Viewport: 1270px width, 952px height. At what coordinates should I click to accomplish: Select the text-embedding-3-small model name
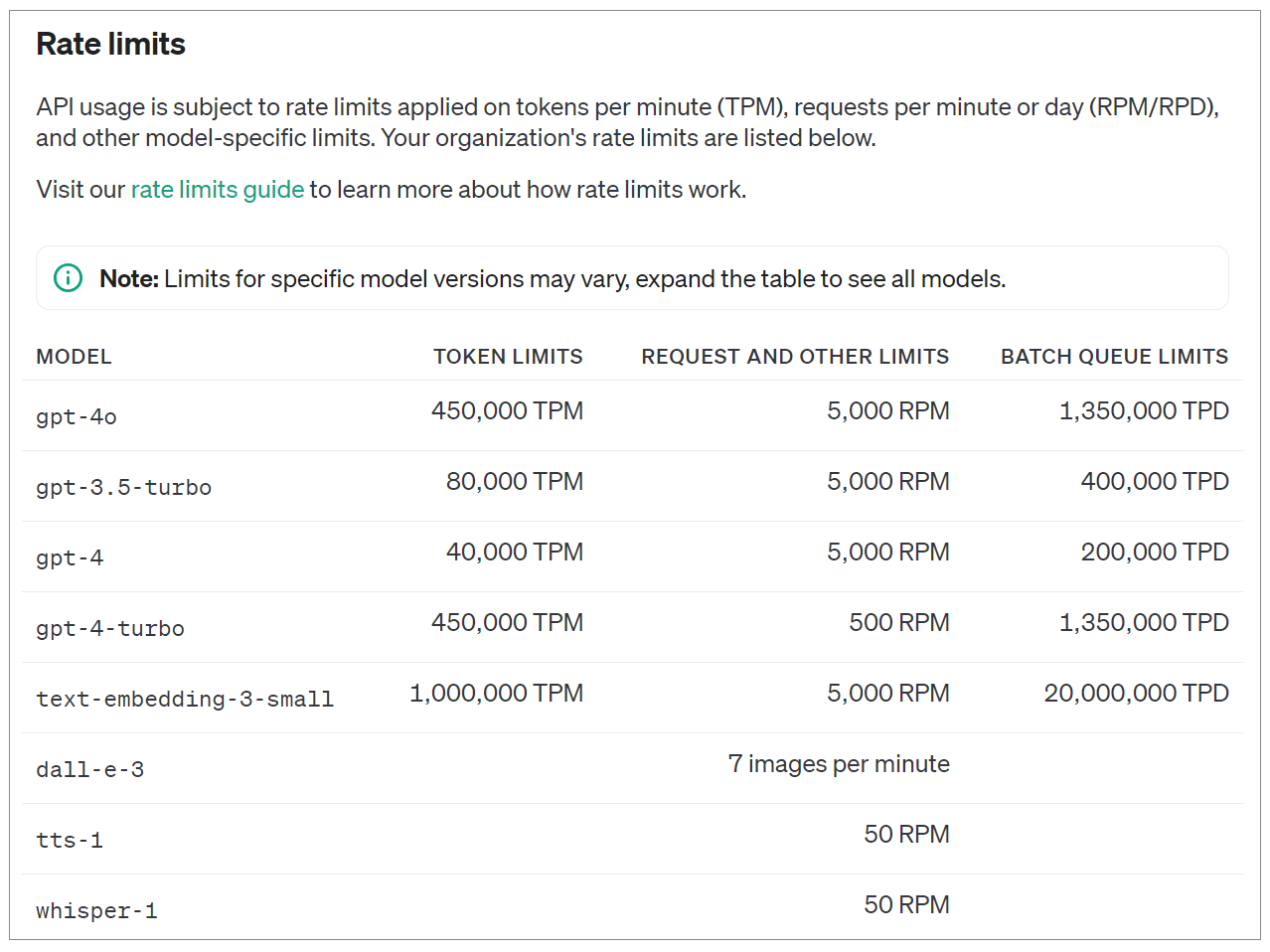click(x=185, y=700)
